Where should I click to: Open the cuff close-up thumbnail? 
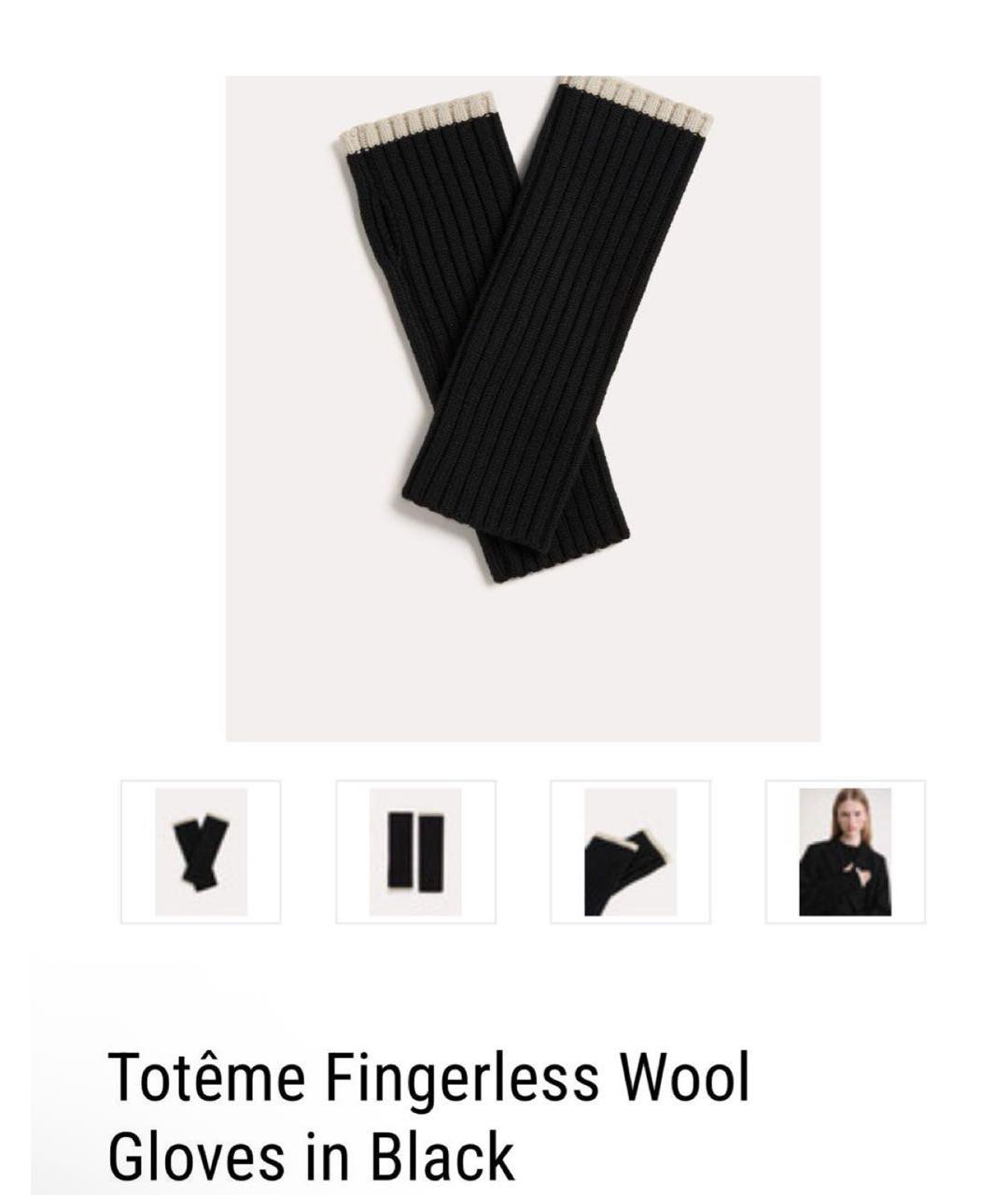click(x=630, y=851)
